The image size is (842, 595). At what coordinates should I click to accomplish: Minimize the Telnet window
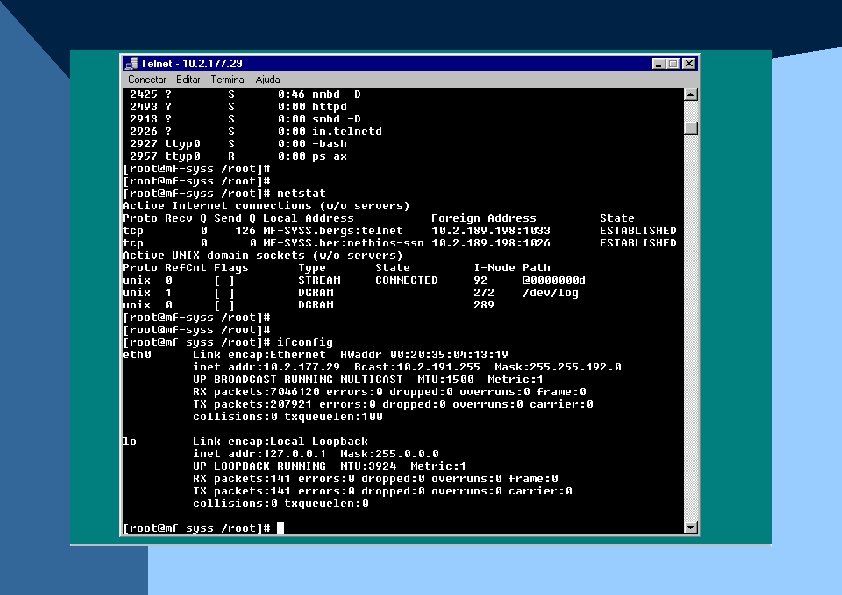659,64
